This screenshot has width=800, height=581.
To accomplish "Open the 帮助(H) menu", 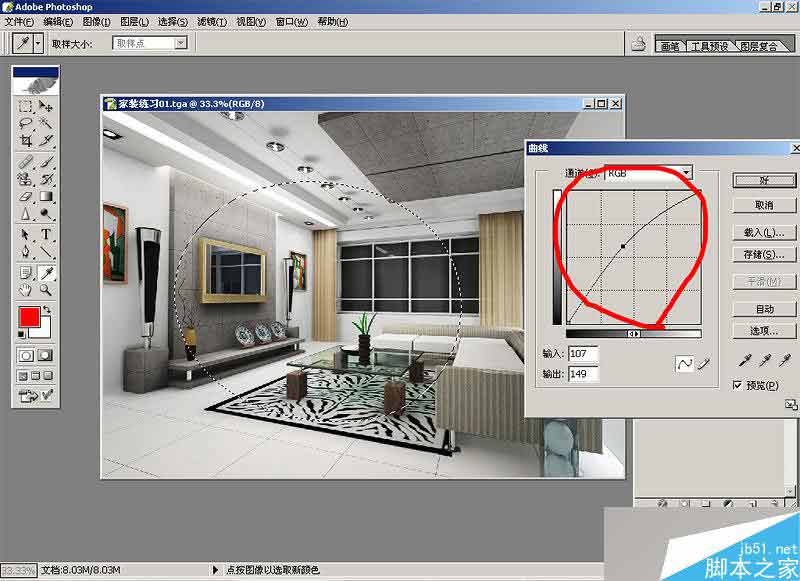I will 333,22.
